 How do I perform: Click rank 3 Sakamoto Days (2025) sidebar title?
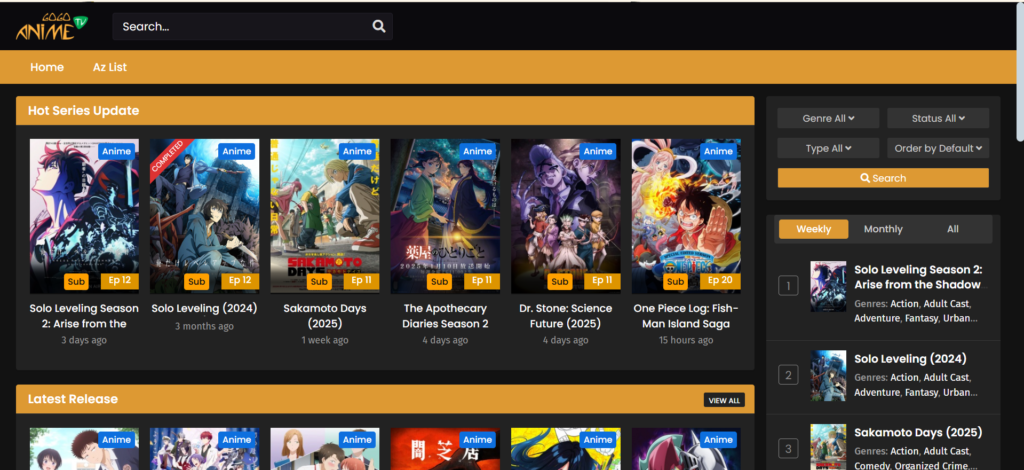(x=918, y=433)
